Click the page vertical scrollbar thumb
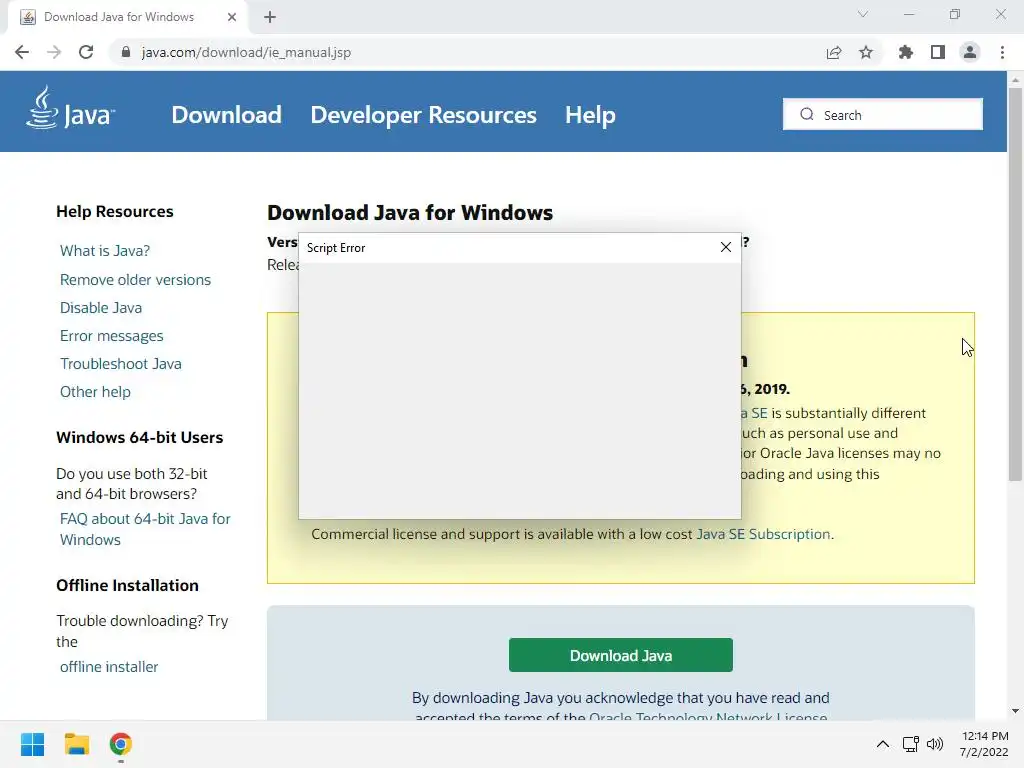The height and width of the screenshot is (768, 1024). 1015,284
